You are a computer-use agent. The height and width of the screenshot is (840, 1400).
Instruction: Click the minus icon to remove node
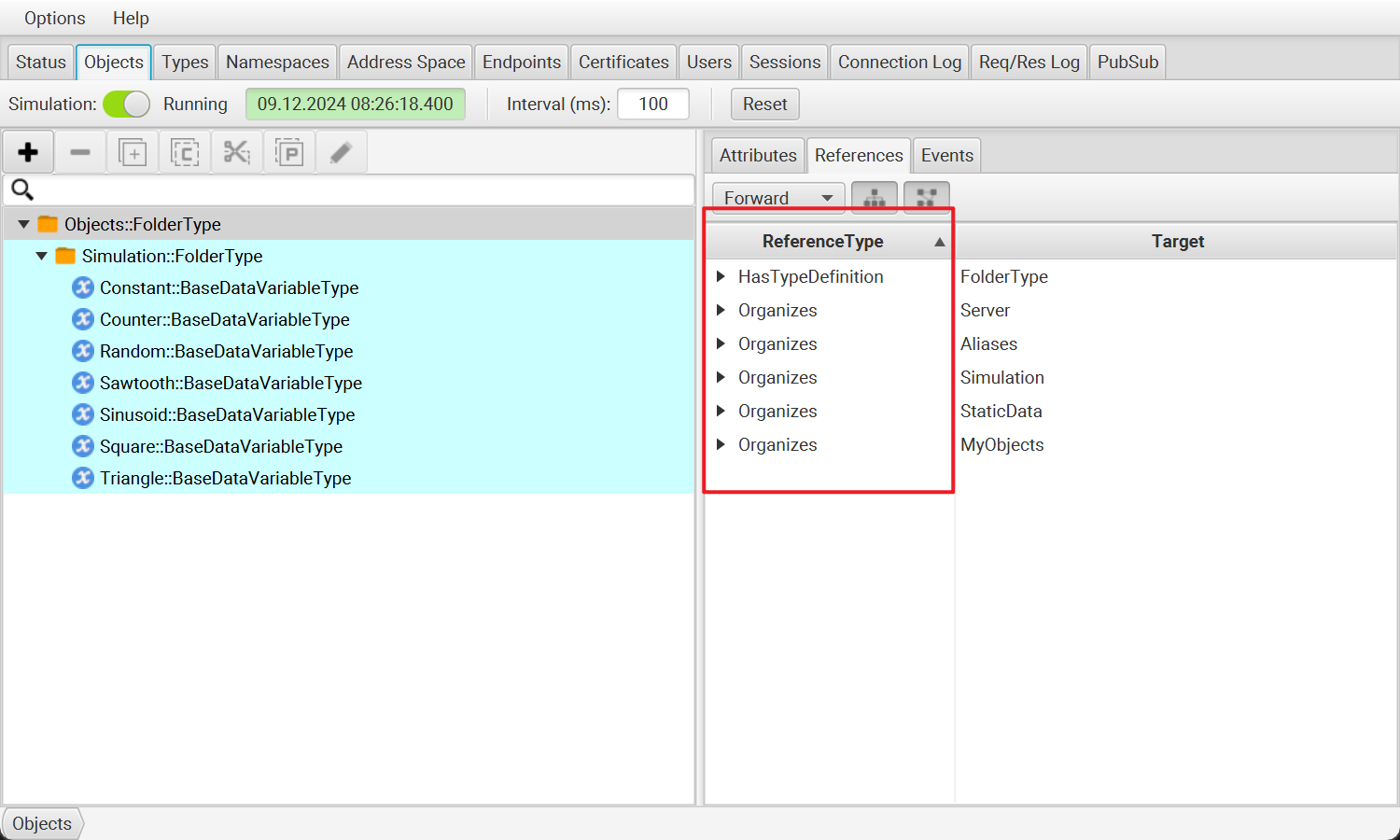(x=80, y=152)
